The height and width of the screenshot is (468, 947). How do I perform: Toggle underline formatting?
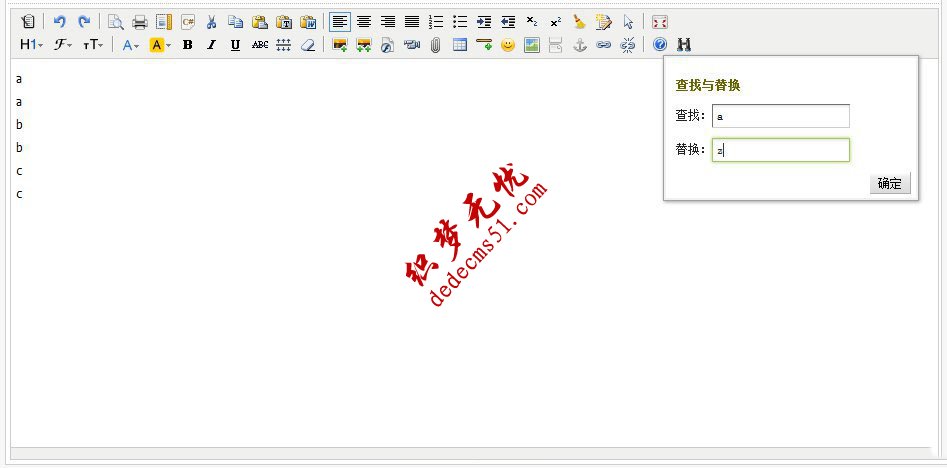tap(235, 45)
